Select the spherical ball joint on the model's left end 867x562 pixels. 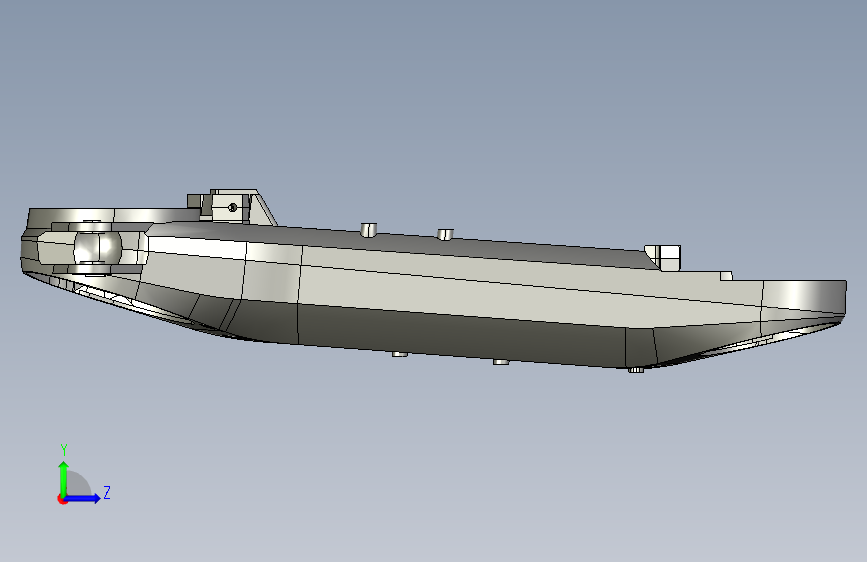97,248
